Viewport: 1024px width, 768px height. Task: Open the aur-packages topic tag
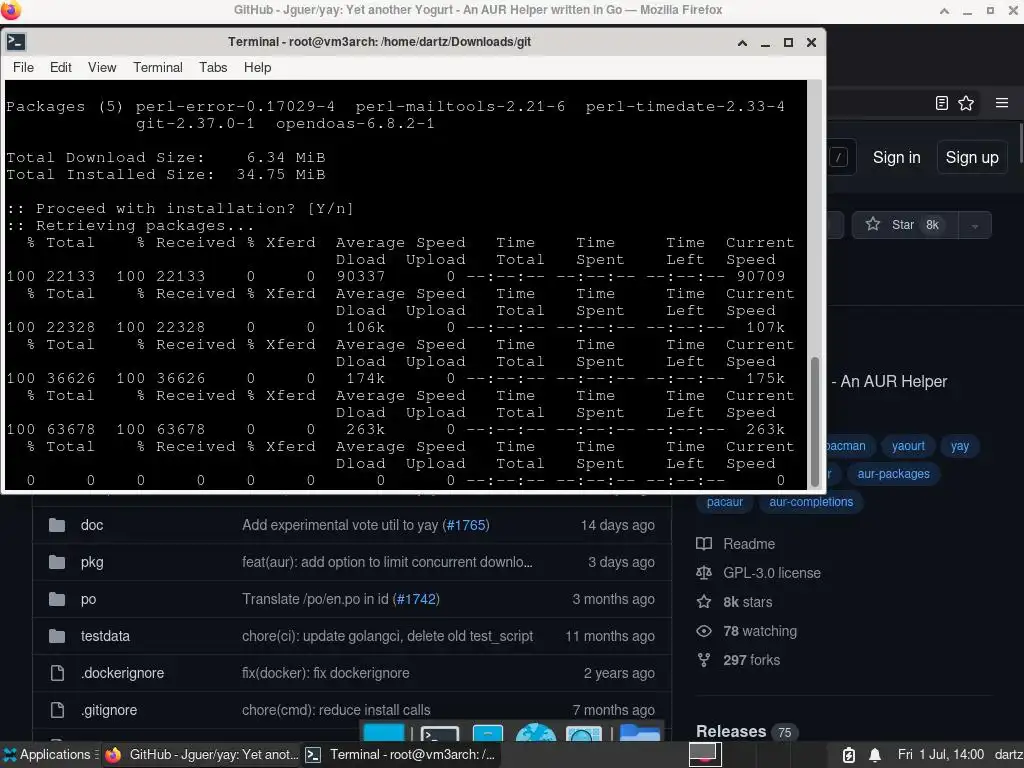pyautogui.click(x=893, y=474)
